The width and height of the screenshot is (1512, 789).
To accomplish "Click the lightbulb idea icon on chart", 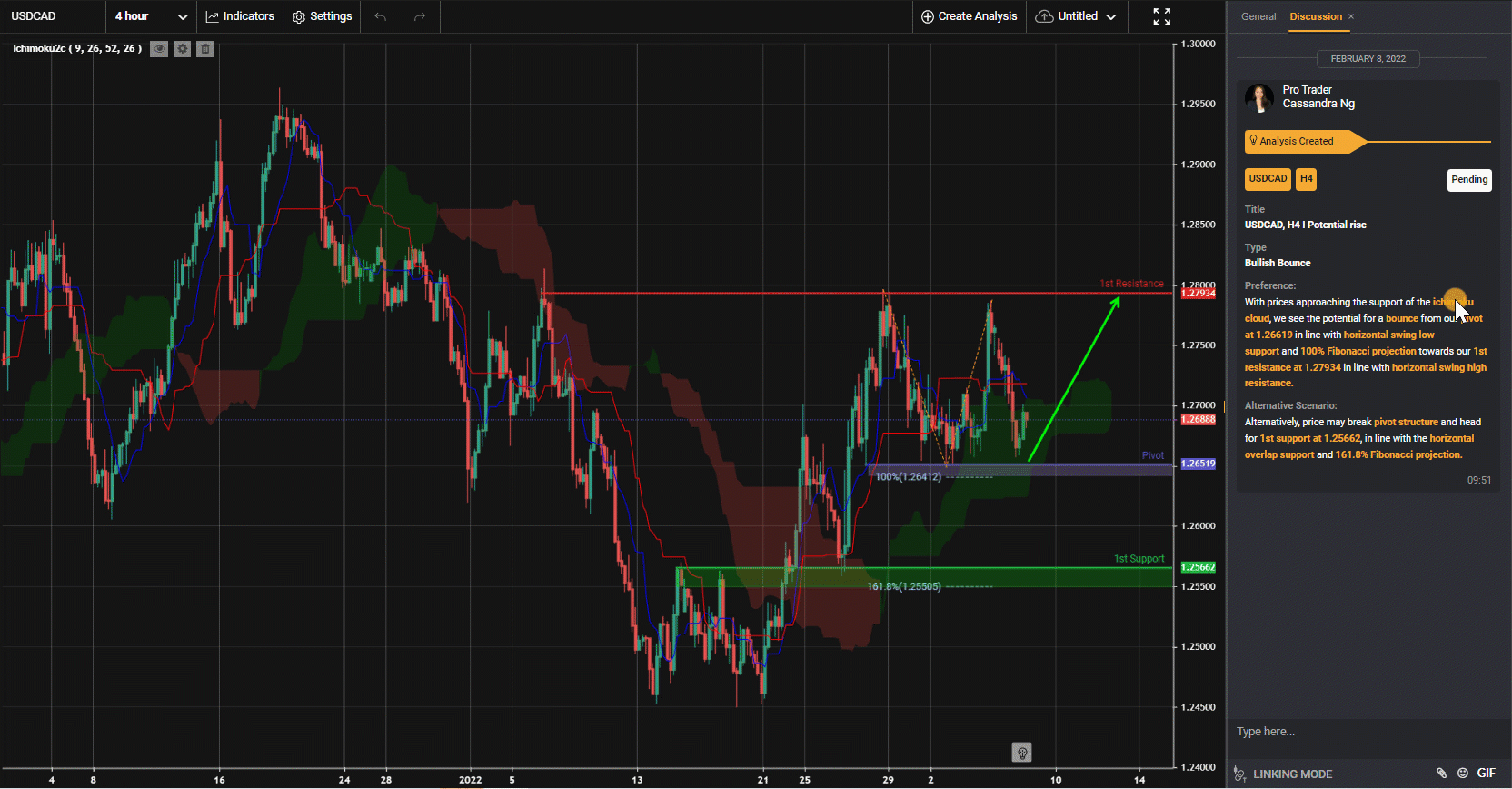I will tap(1022, 753).
